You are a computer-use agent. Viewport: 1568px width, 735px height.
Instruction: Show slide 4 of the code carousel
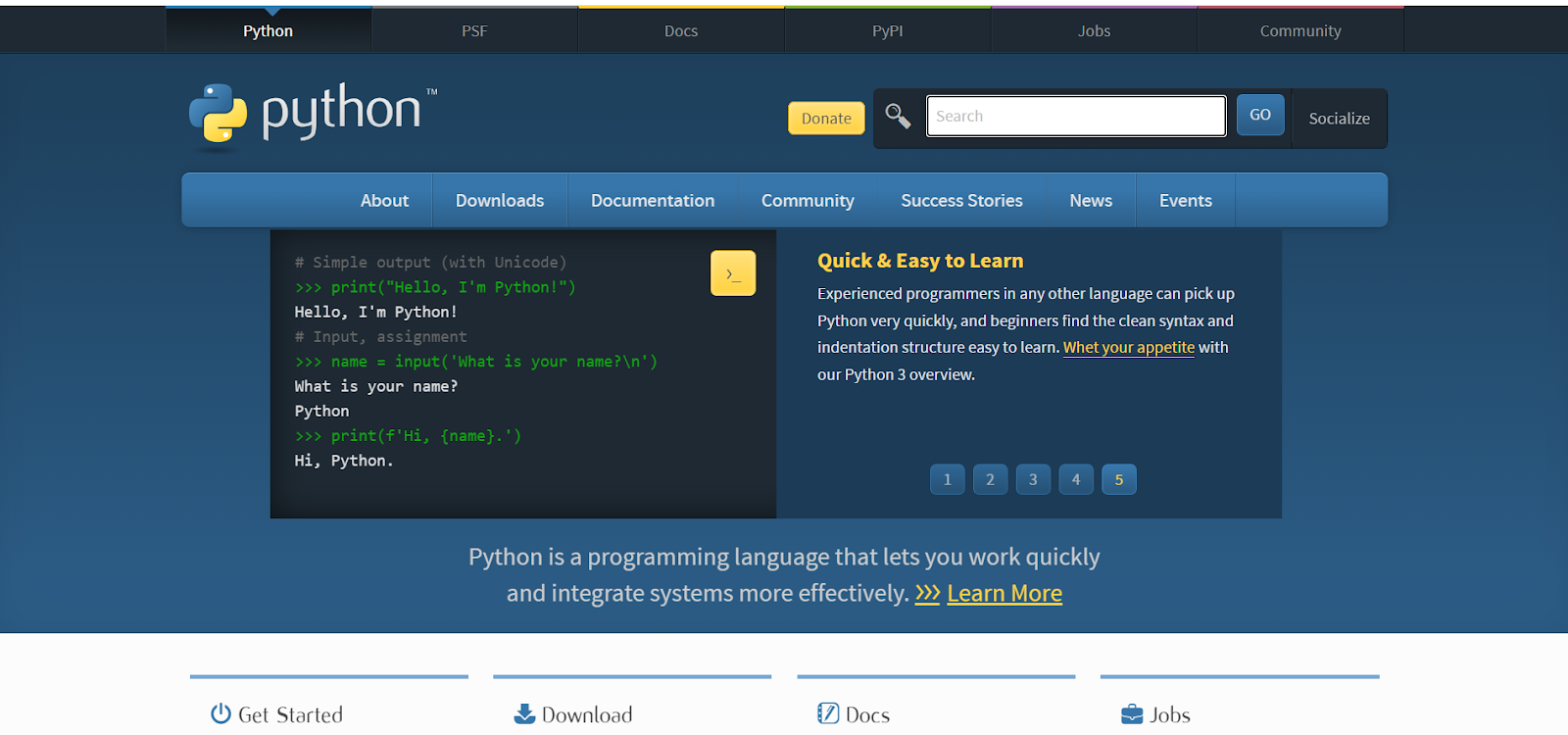point(1076,479)
